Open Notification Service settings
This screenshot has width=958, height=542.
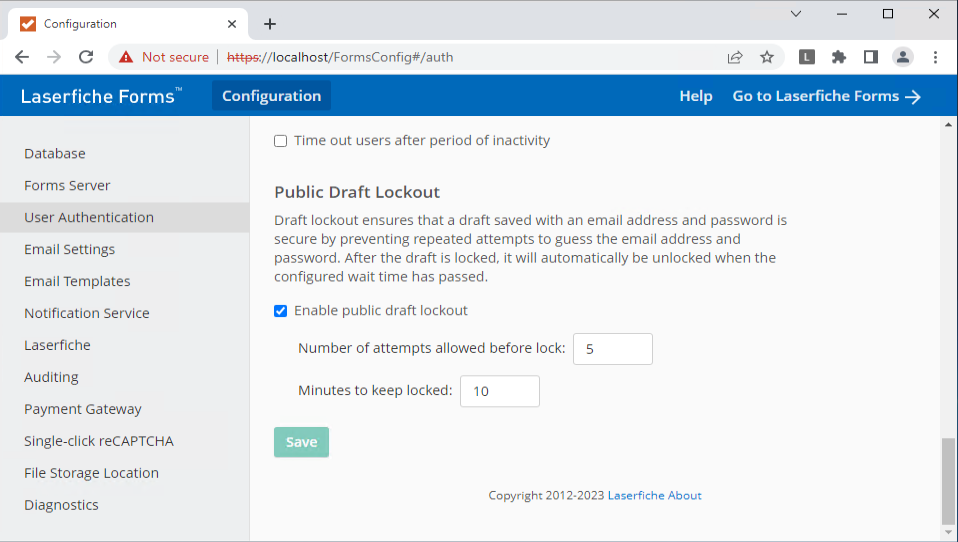click(125, 313)
